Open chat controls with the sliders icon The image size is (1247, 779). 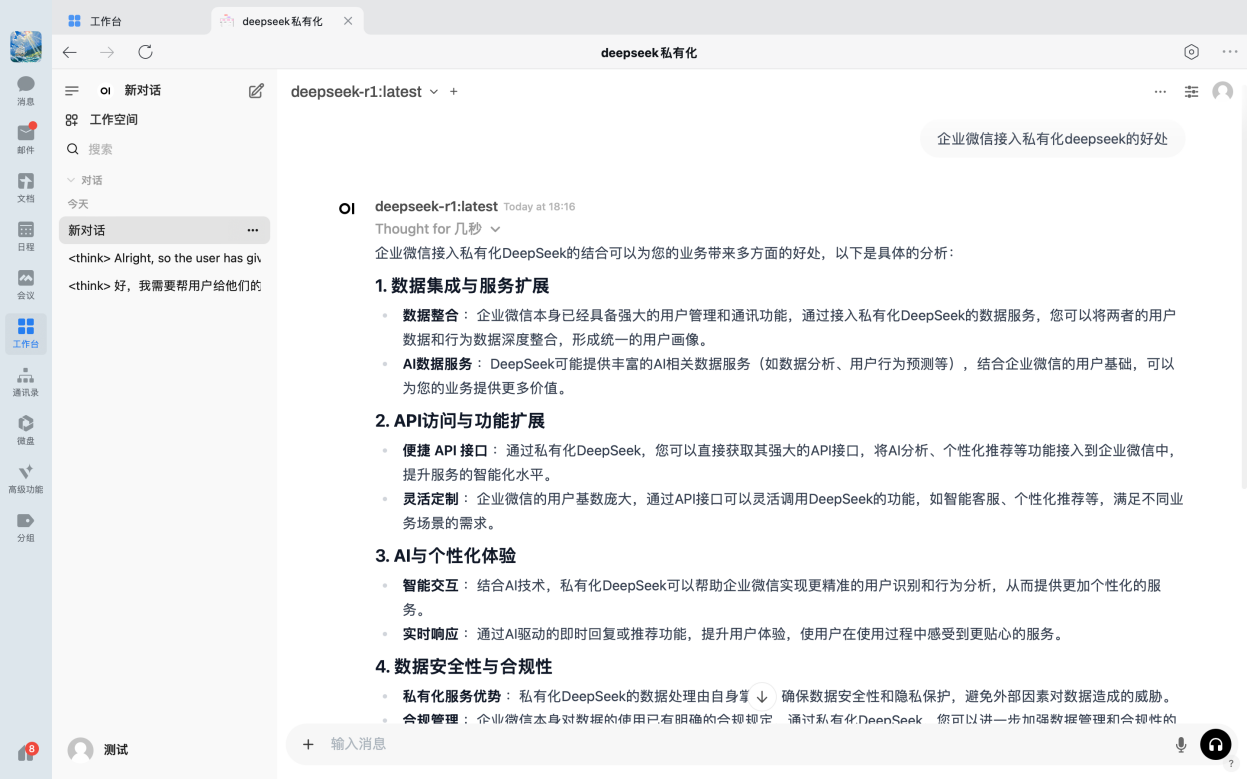1191,91
